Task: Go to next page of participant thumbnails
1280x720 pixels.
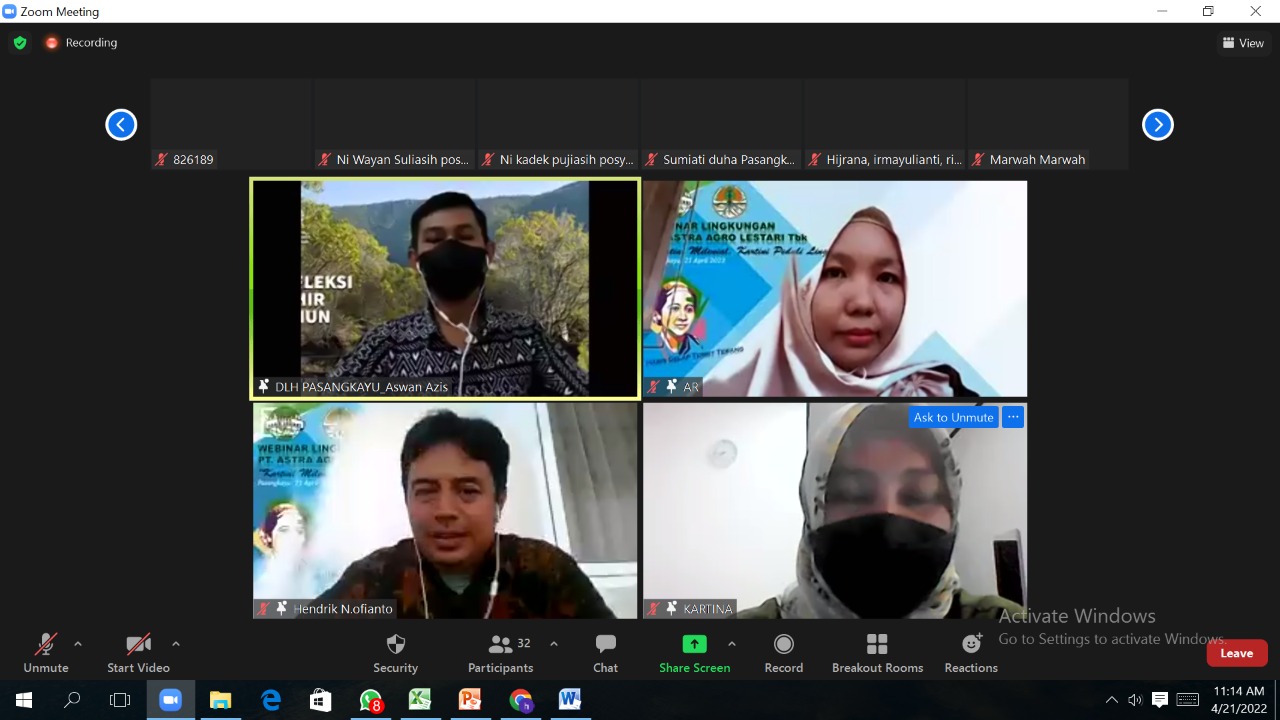Action: tap(1157, 125)
